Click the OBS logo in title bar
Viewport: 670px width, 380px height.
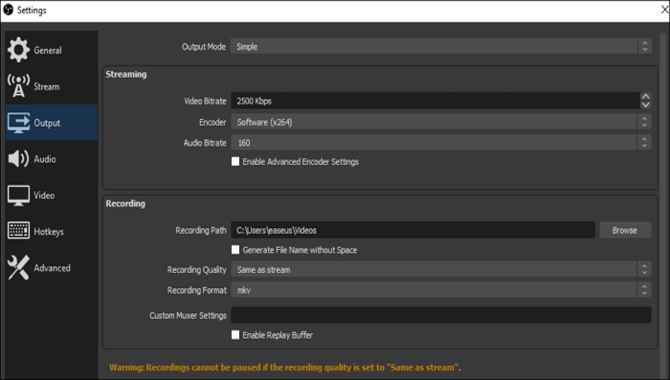pos(9,9)
